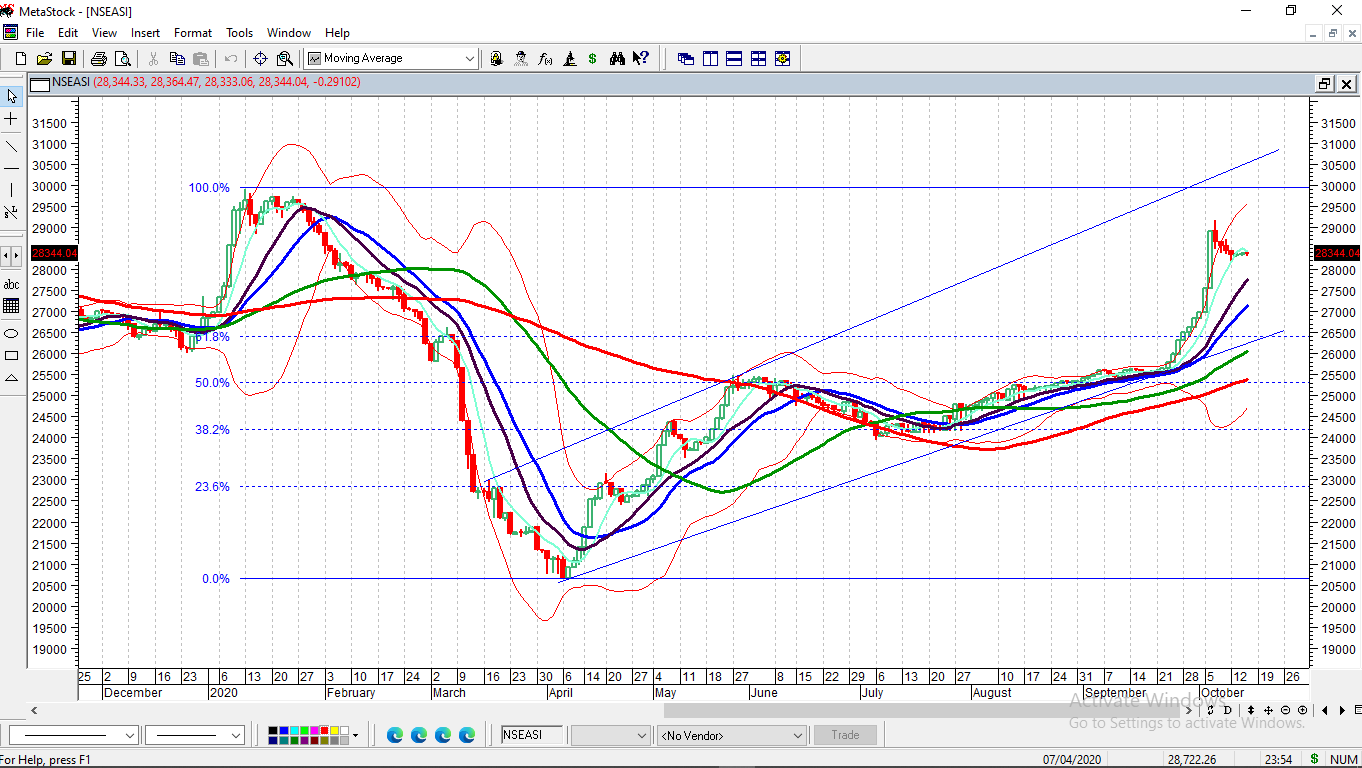
Task: Click the Print icon in toolbar
Action: click(x=99, y=59)
